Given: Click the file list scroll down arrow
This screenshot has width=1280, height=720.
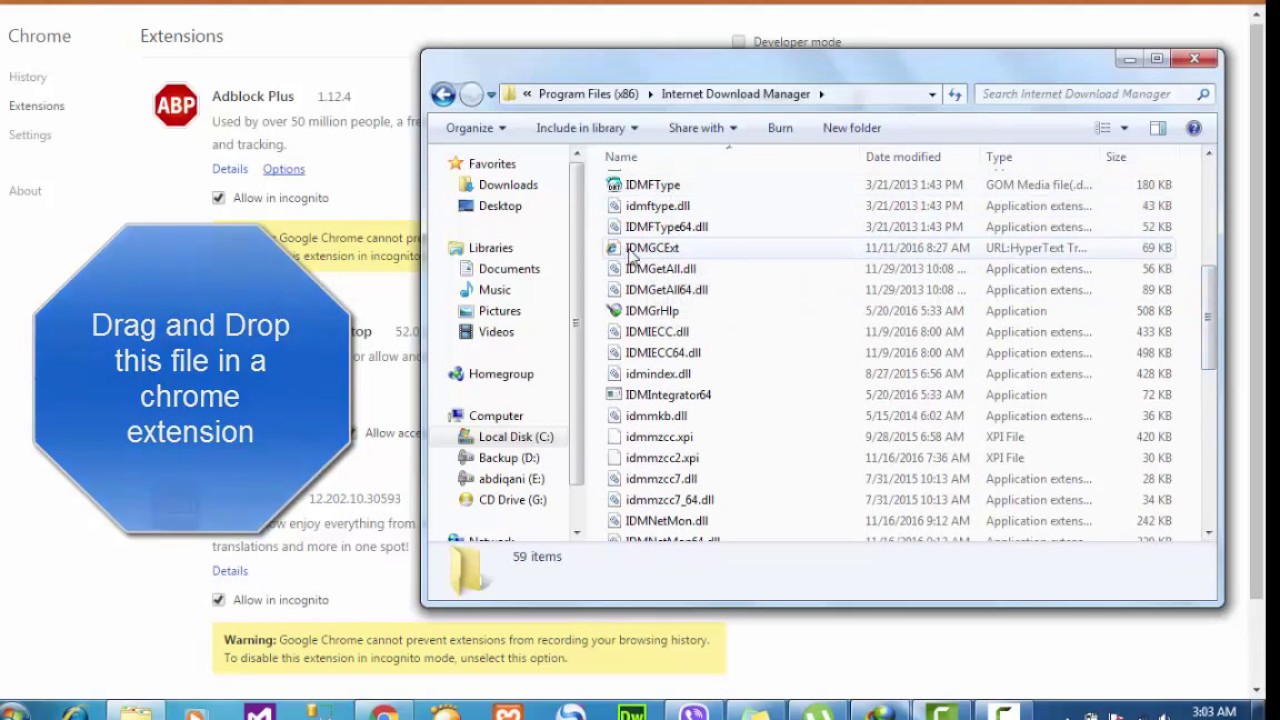Looking at the screenshot, I should (x=1208, y=533).
